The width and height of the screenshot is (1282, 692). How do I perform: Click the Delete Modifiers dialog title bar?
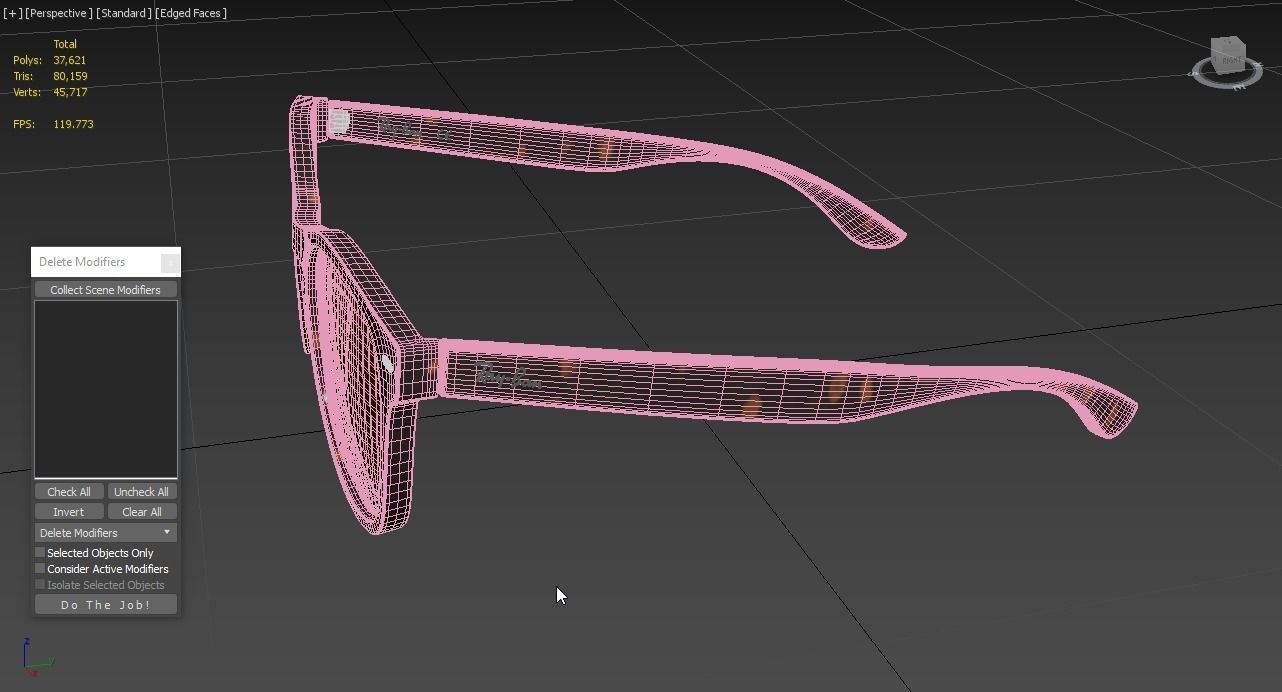pyautogui.click(x=96, y=262)
